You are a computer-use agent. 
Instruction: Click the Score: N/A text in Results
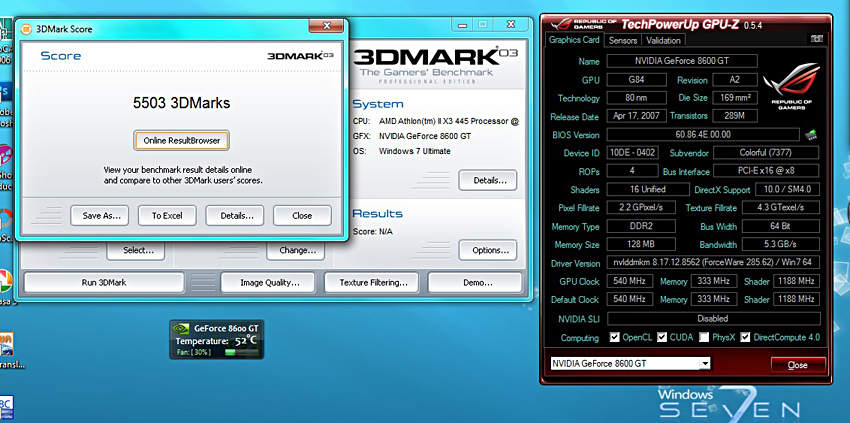[373, 232]
